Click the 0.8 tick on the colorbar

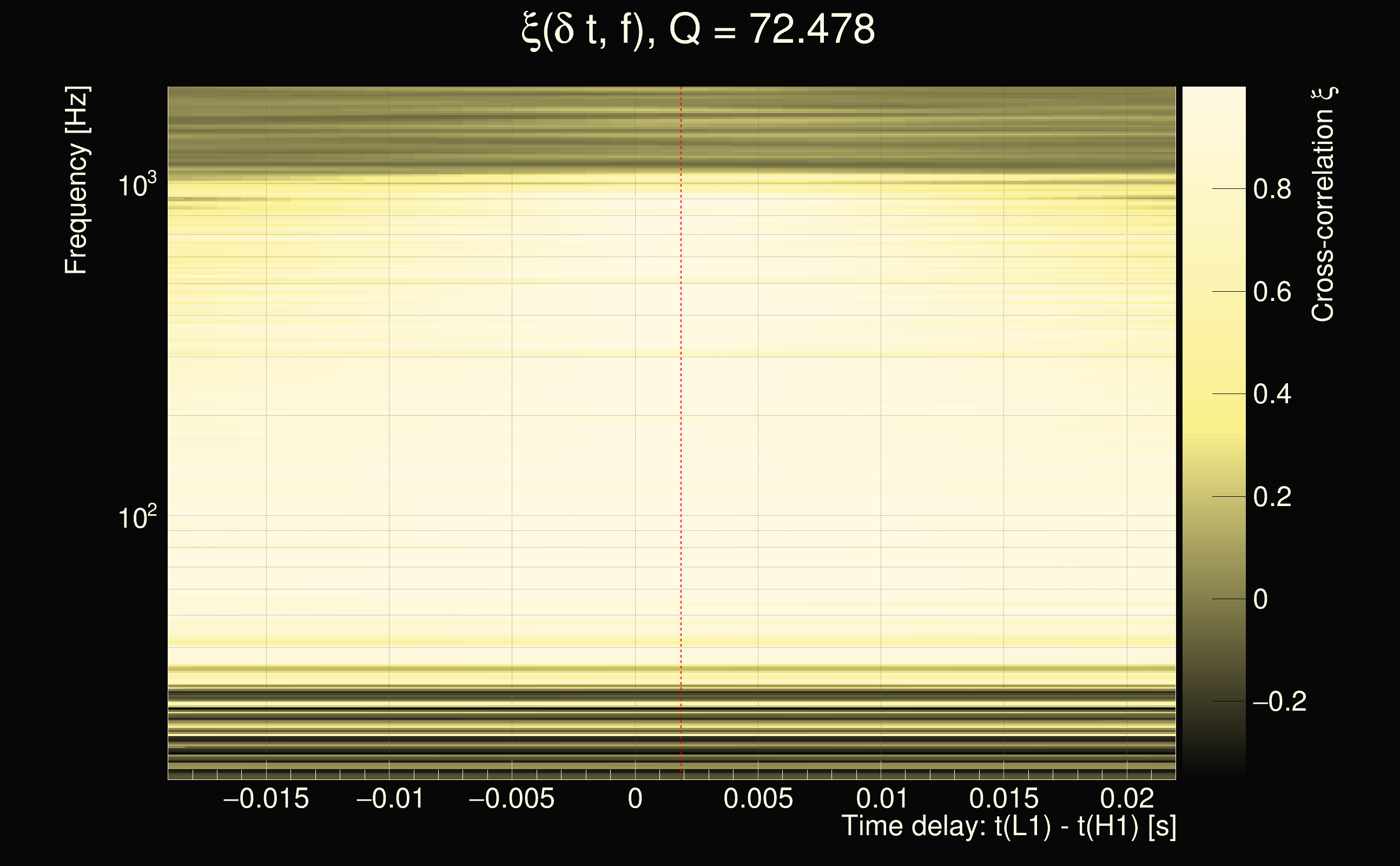[1272, 189]
